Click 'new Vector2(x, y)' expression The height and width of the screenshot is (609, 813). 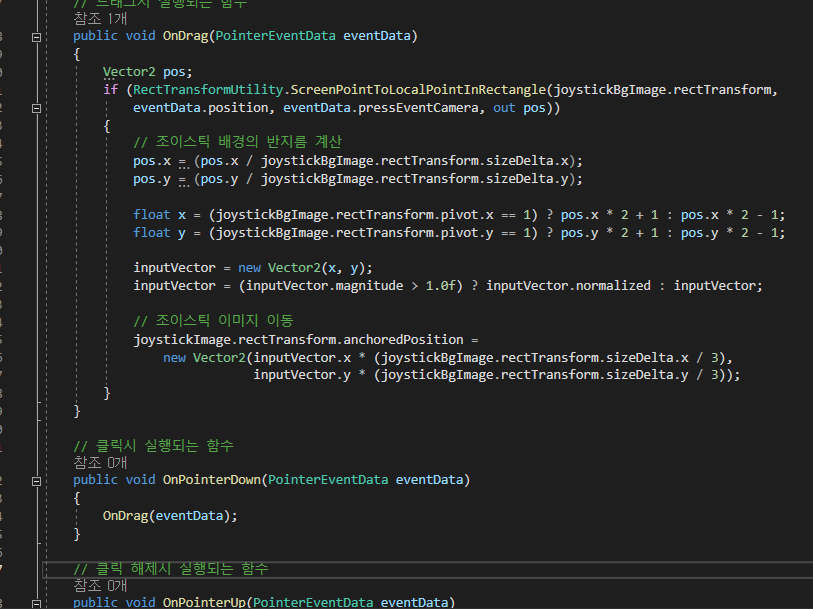tap(304, 268)
